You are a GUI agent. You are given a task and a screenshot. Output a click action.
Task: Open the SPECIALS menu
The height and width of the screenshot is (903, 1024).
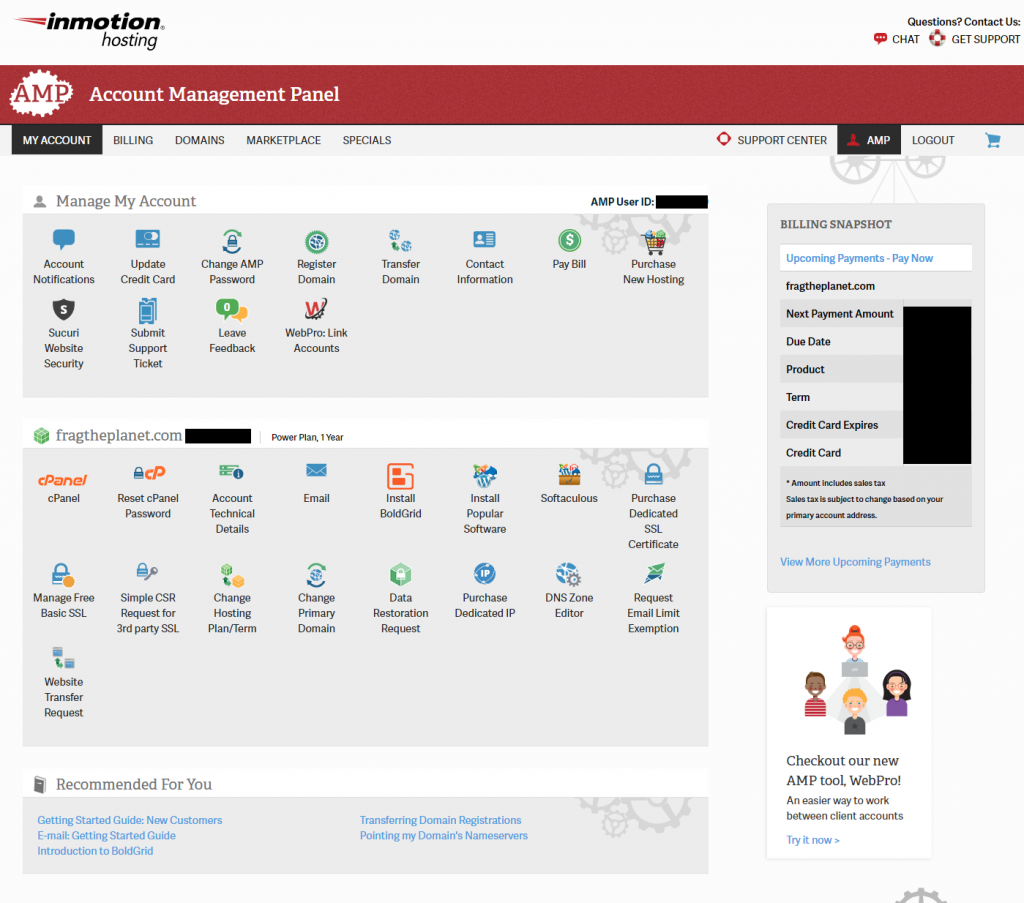pos(367,140)
